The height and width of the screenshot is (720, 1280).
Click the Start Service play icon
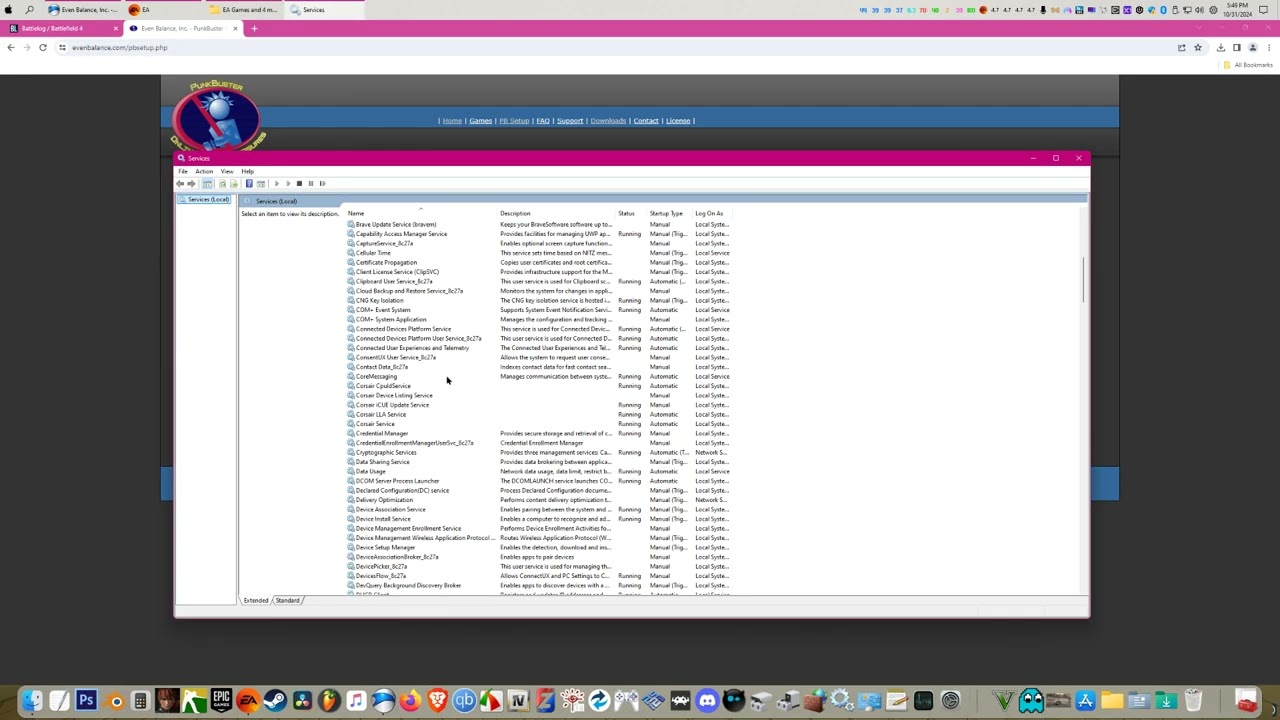(x=276, y=184)
